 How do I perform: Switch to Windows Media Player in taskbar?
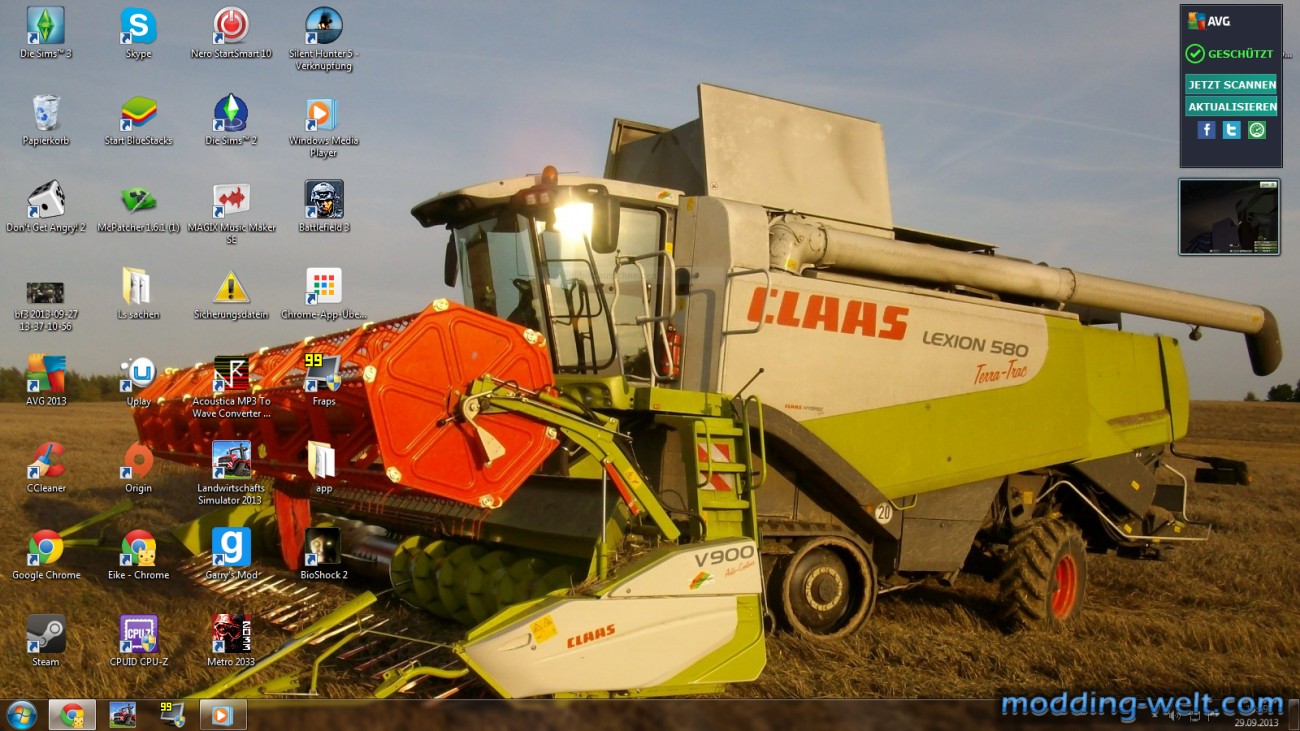click(223, 715)
